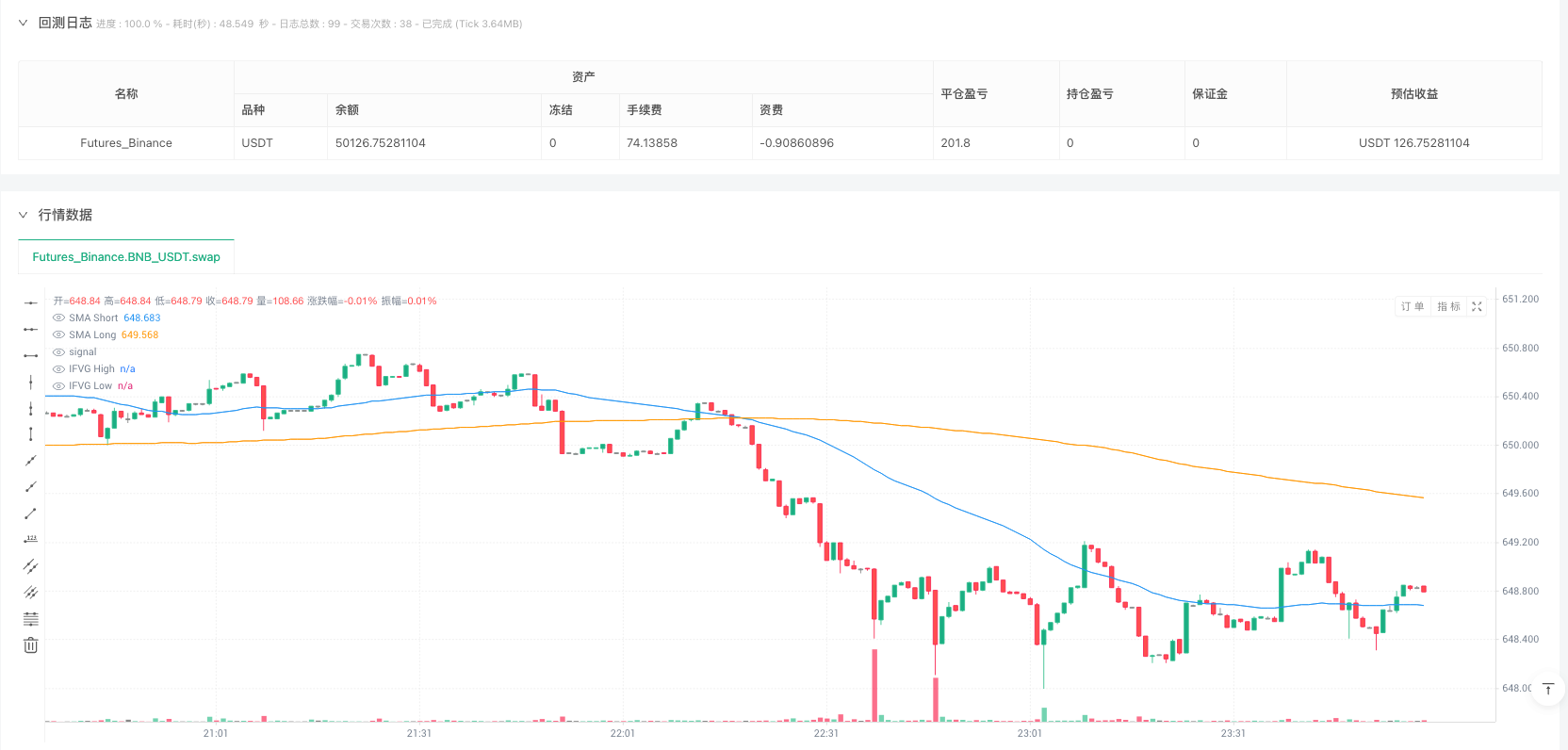
Task: Select the vertical straight line drawing tool
Action: [31, 382]
